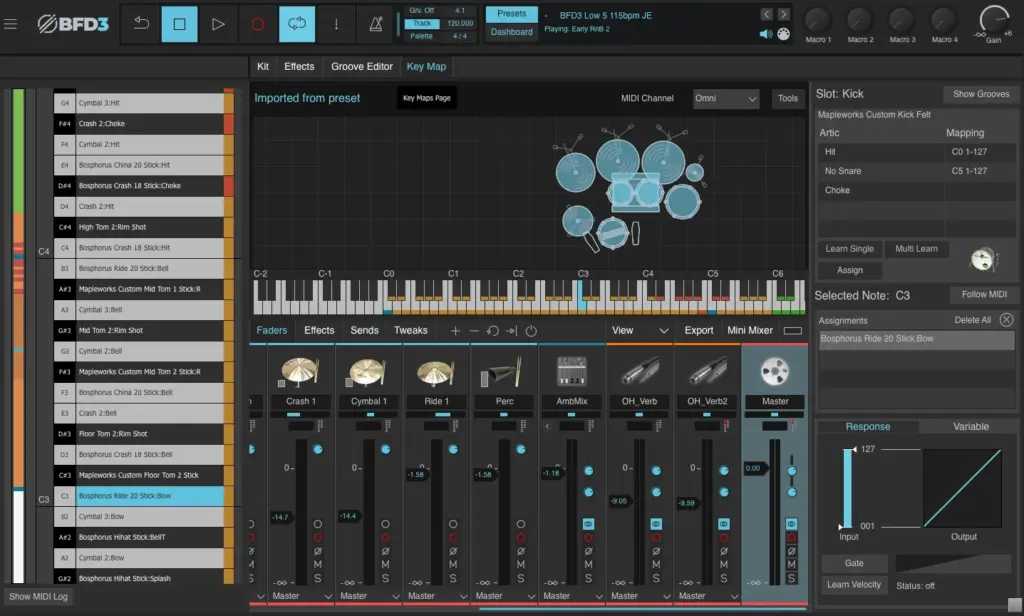
Task: Click the Learn Single button
Action: 850,249
